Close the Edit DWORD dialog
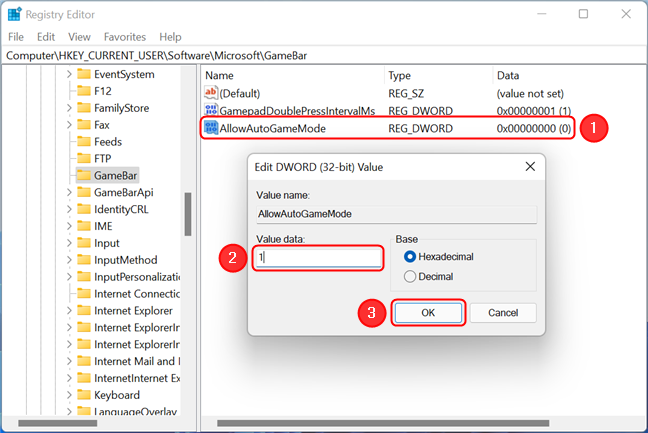648x433 pixels. (x=530, y=167)
